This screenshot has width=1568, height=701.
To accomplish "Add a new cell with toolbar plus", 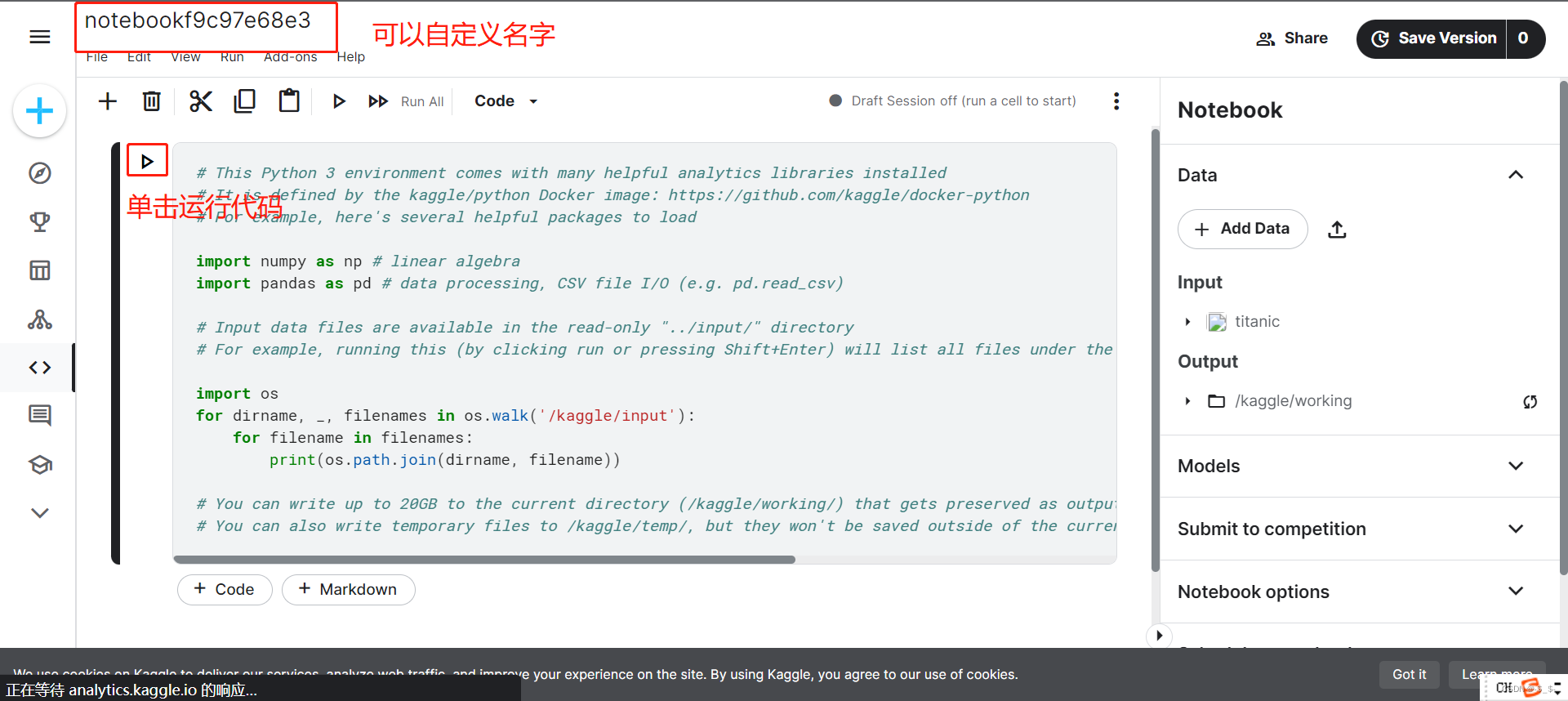I will point(107,101).
